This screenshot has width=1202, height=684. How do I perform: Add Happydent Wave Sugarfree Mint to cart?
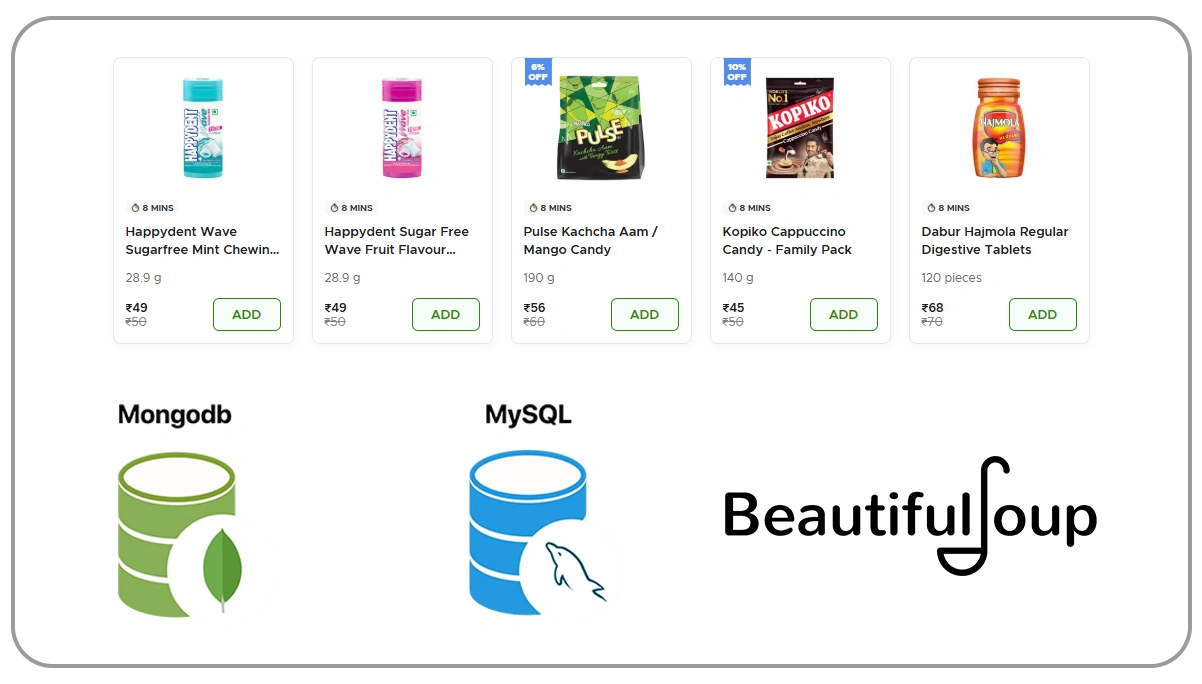click(x=247, y=314)
